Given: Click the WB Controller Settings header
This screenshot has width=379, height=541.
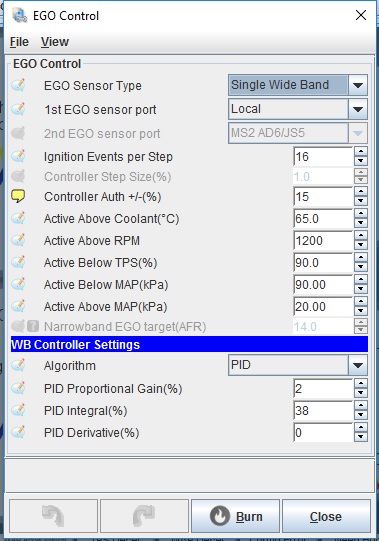Looking at the screenshot, I should click(189, 344).
